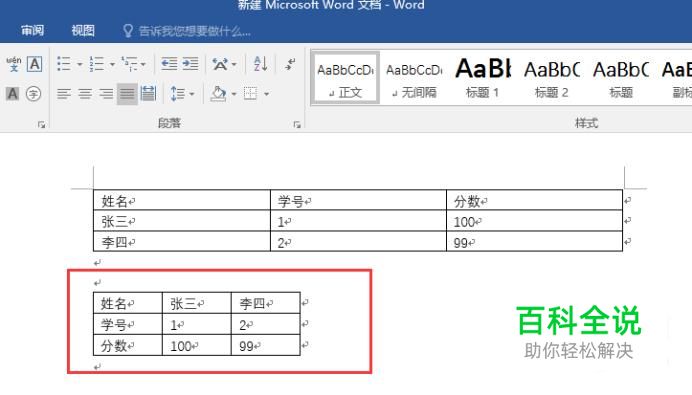The height and width of the screenshot is (395, 692).
Task: Toggle character shading A icon
Action: (12, 94)
